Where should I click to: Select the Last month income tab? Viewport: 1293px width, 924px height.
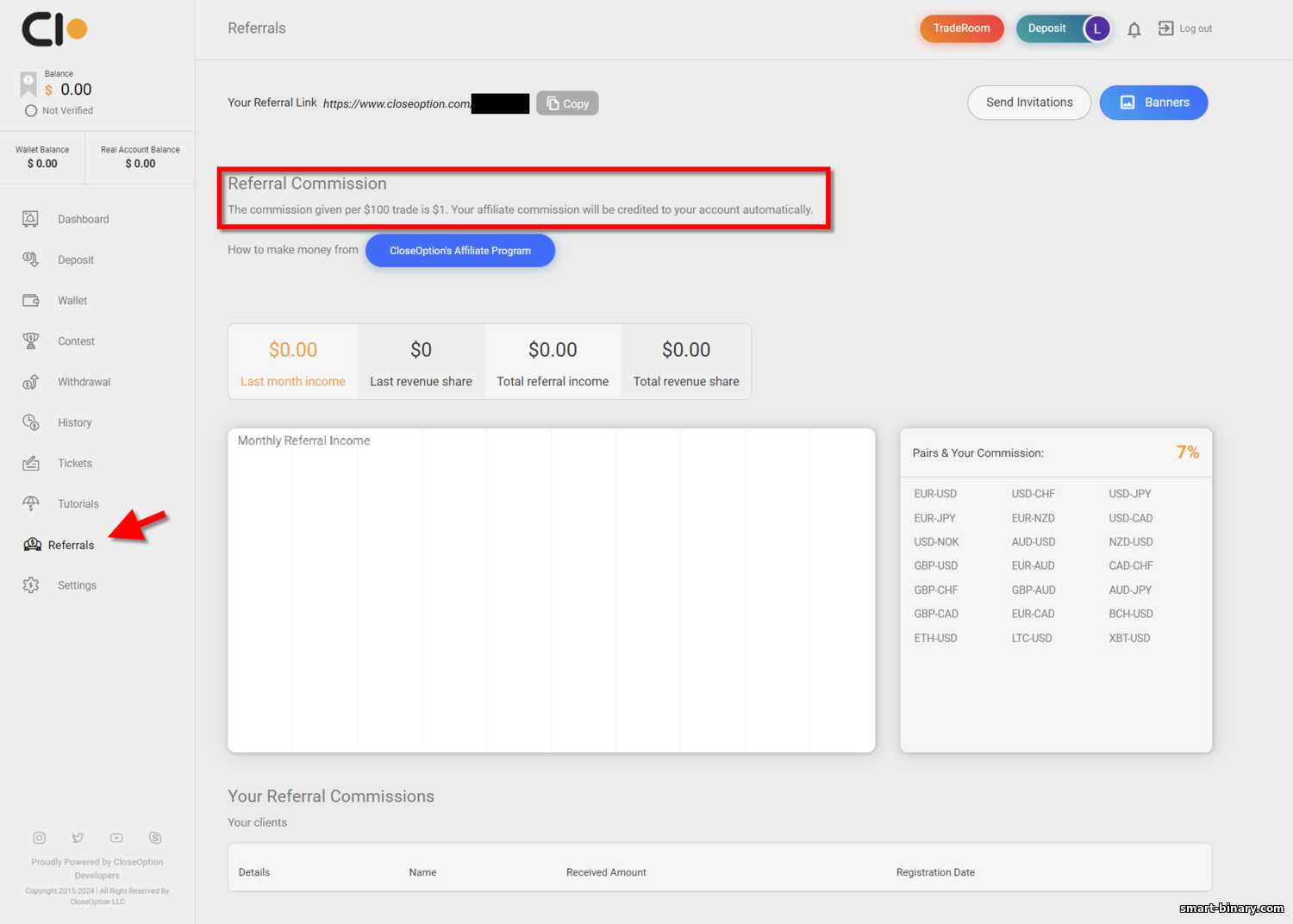293,362
